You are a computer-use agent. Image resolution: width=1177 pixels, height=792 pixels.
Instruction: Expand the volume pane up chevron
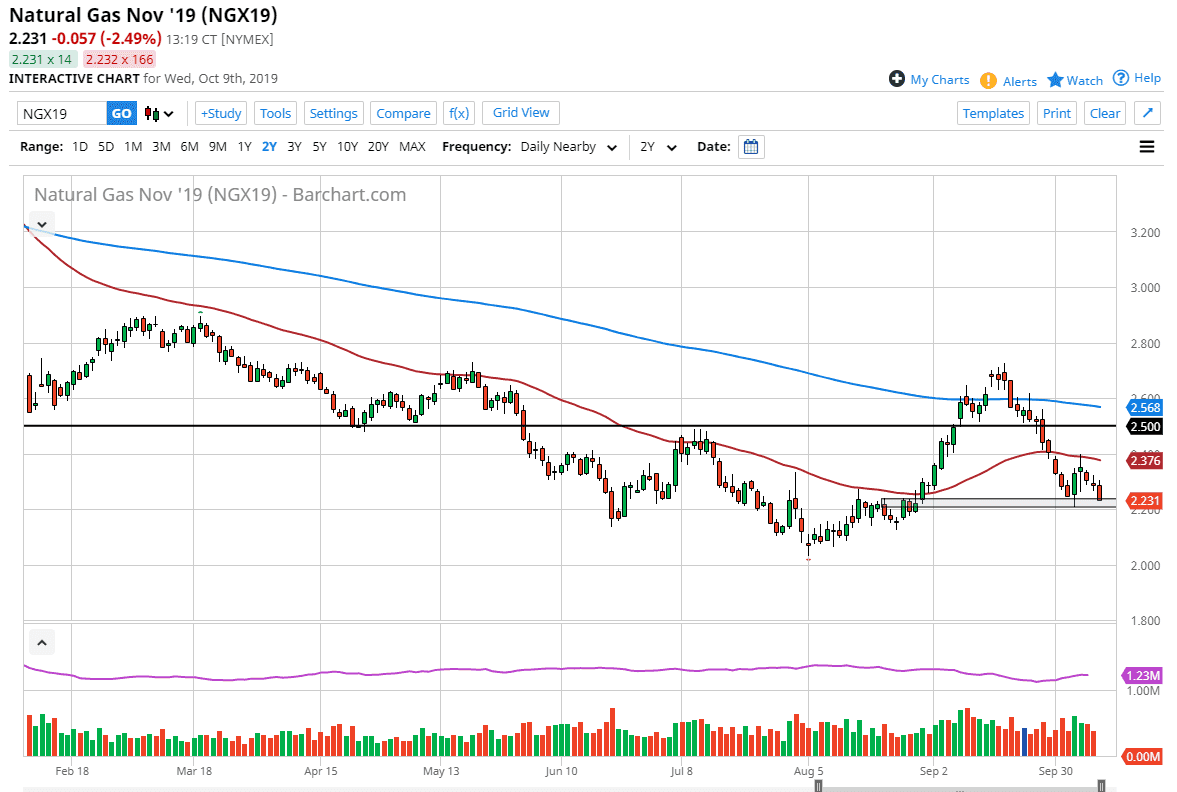[x=42, y=643]
